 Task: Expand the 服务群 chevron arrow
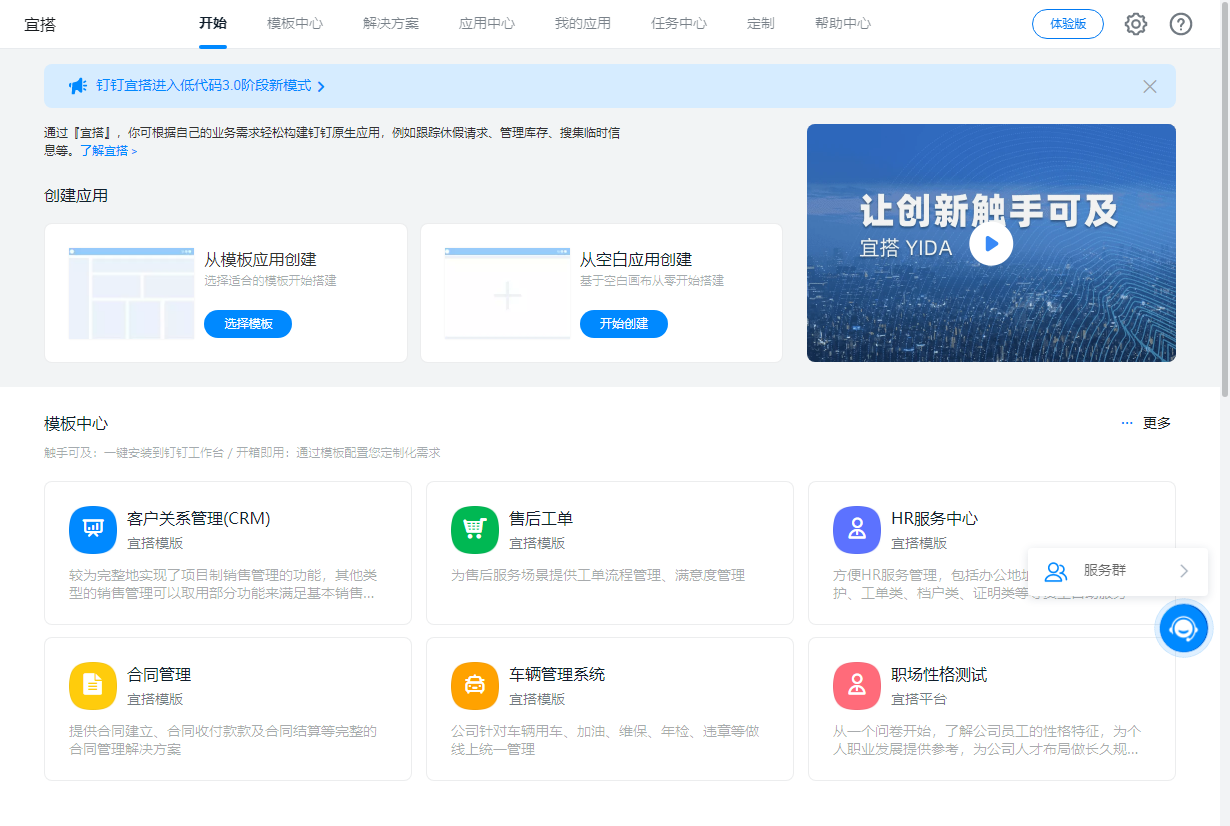pos(1184,571)
